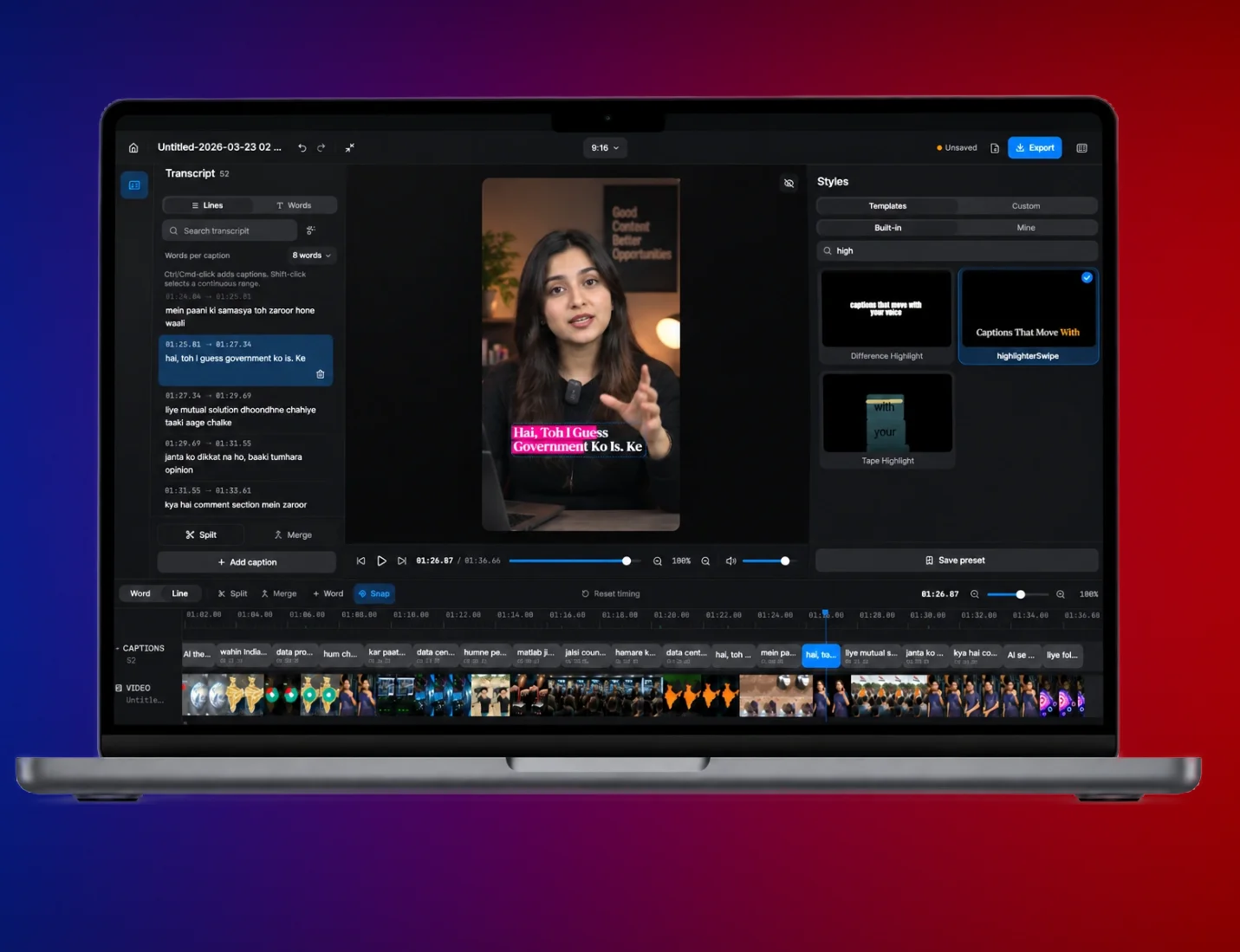This screenshot has width=1240, height=952.
Task: Switch timeline mode to Word
Action: 140,593
